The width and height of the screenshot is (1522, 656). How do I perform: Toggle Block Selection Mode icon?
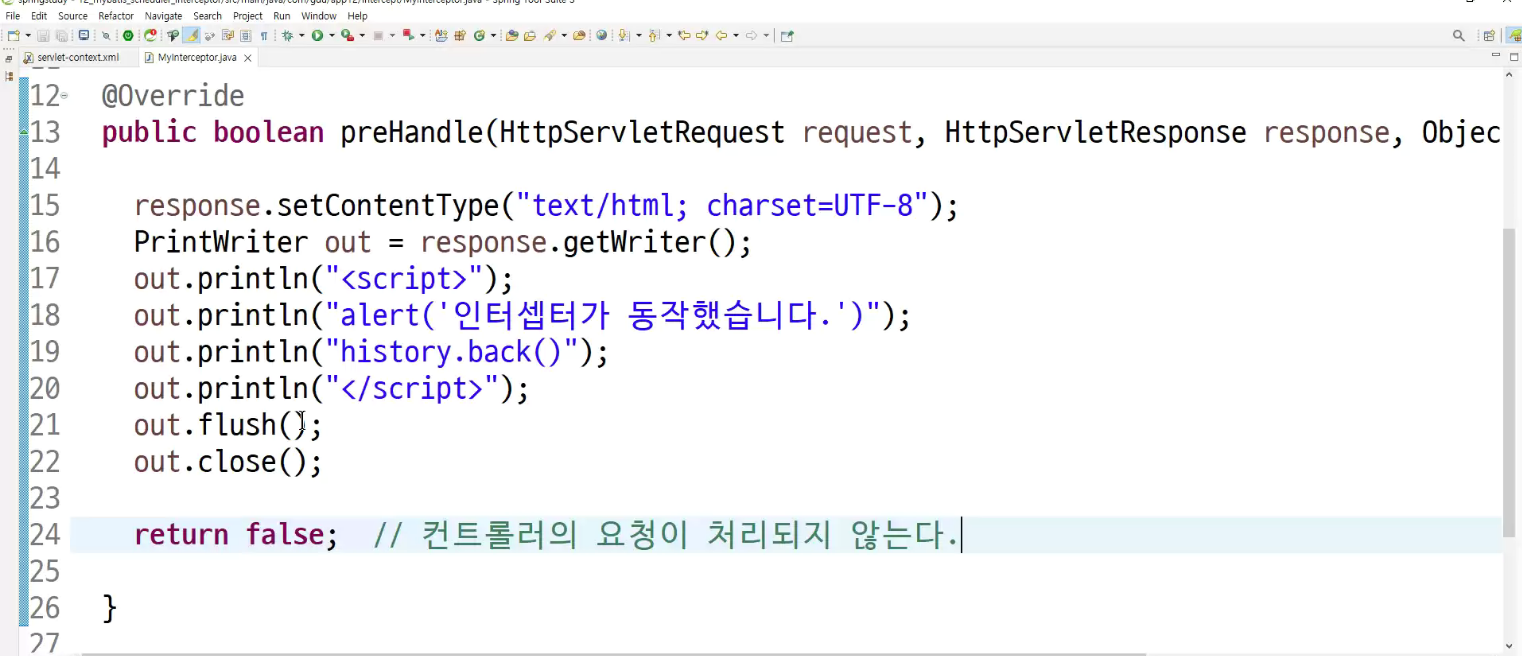click(x=245, y=35)
